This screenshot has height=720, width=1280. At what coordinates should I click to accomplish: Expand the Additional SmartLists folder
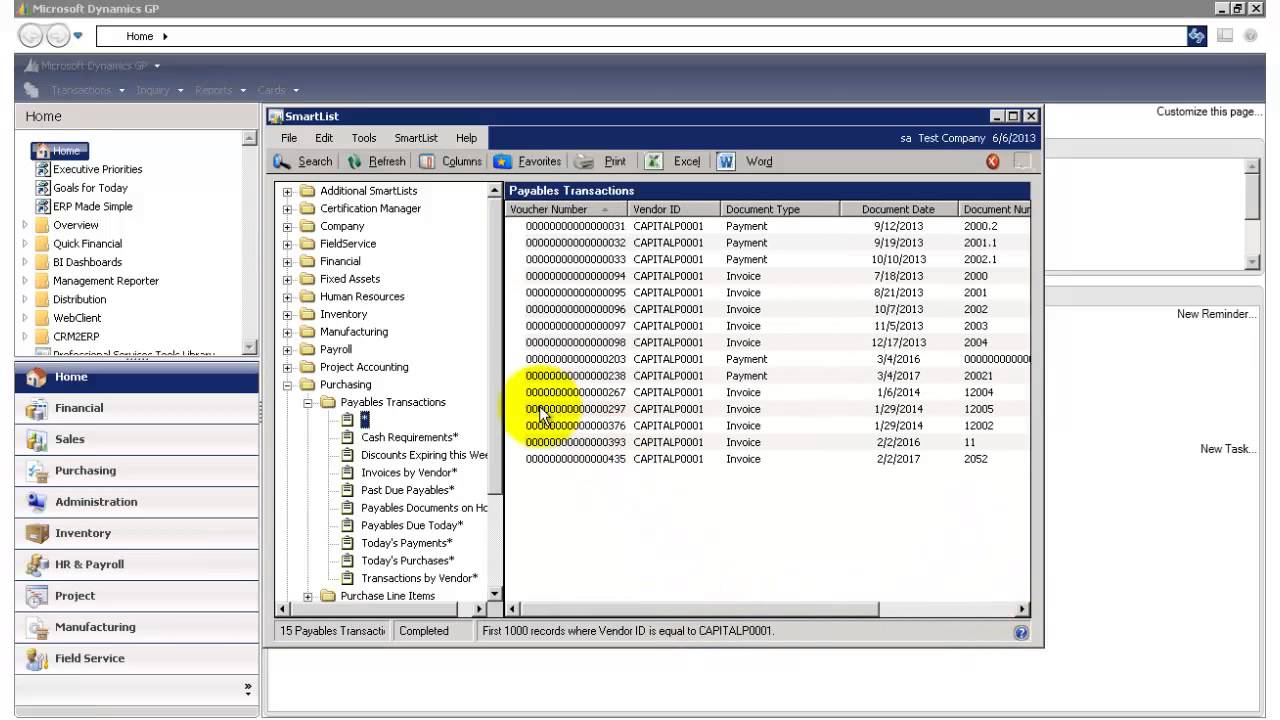click(287, 191)
